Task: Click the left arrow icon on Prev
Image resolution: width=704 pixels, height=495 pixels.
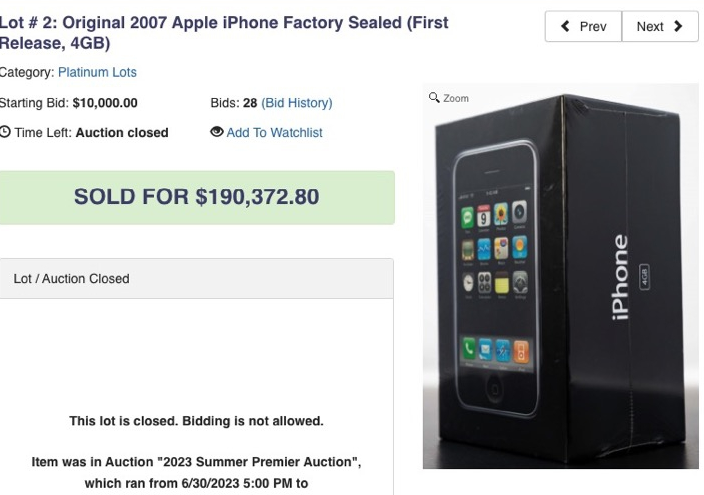Action: click(x=566, y=26)
